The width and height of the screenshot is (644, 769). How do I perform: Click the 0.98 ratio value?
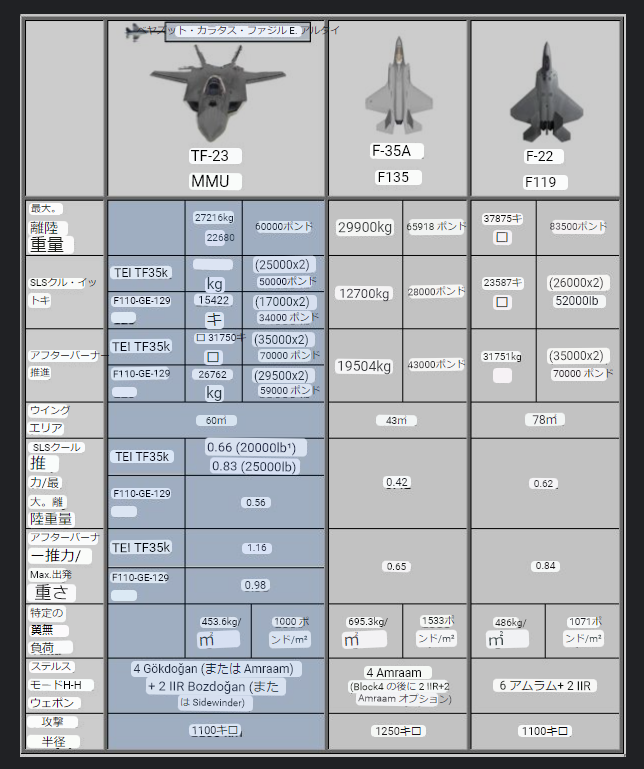click(256, 585)
